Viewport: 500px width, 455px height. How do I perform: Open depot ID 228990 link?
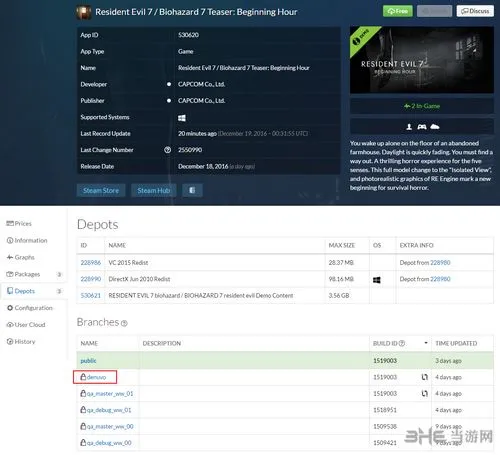[91, 279]
